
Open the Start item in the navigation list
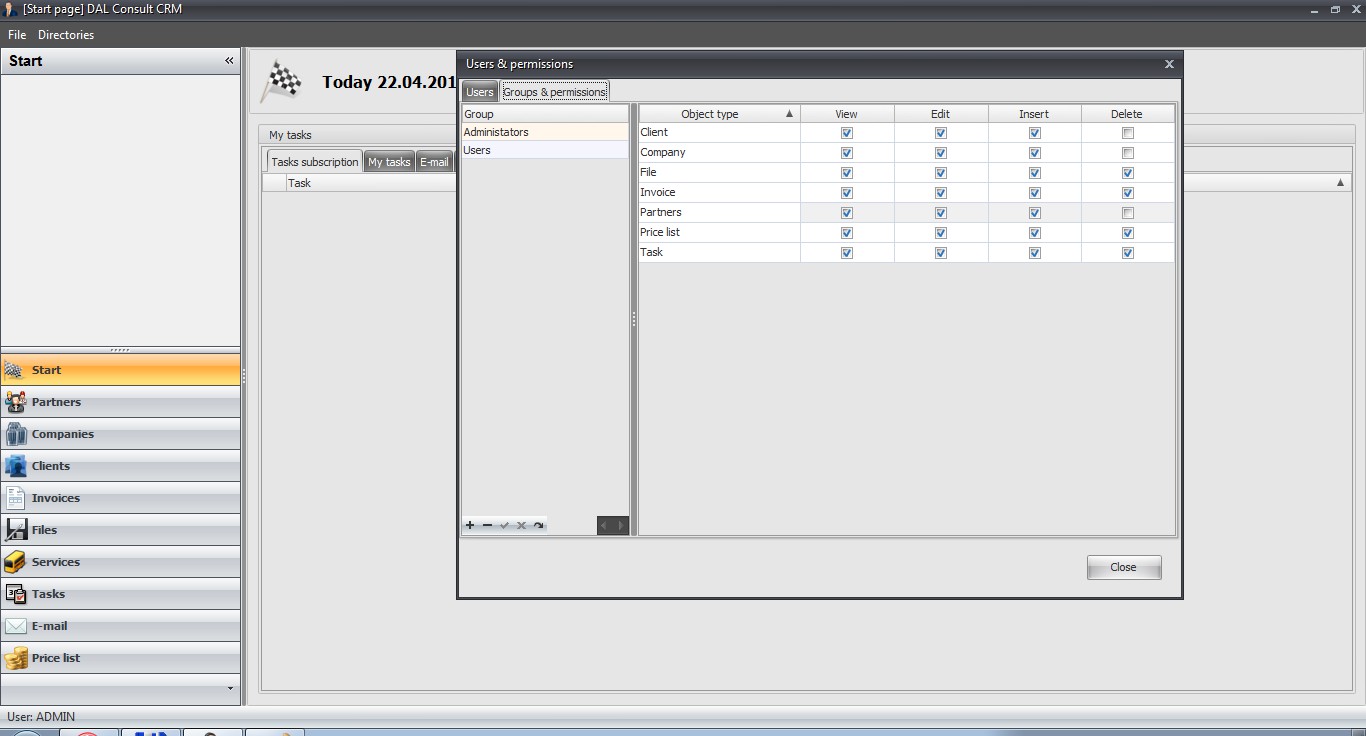point(120,370)
